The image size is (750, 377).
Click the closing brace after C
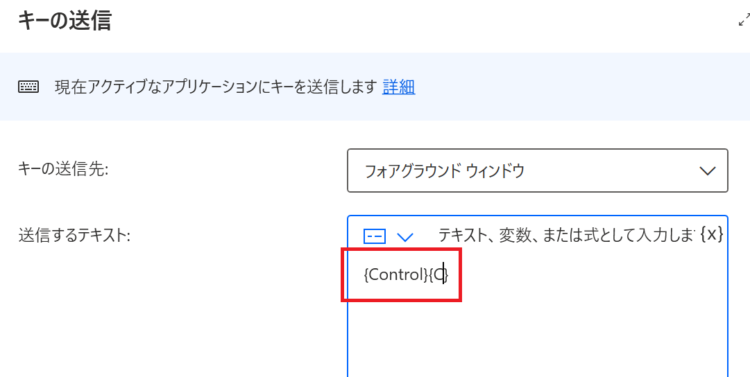446,275
